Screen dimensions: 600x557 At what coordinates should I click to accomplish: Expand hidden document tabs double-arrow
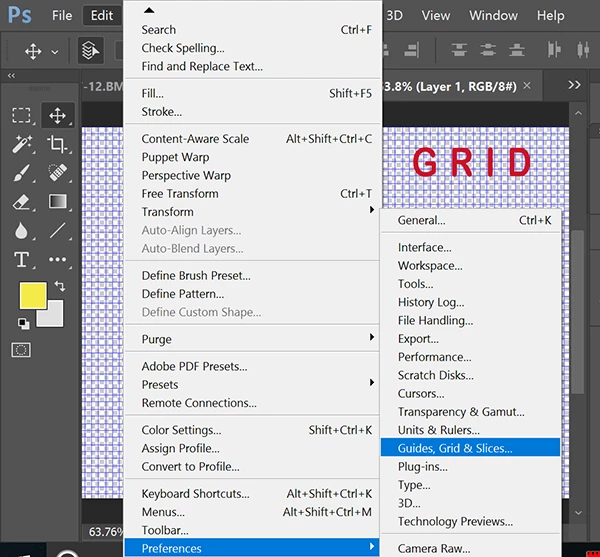[574, 85]
